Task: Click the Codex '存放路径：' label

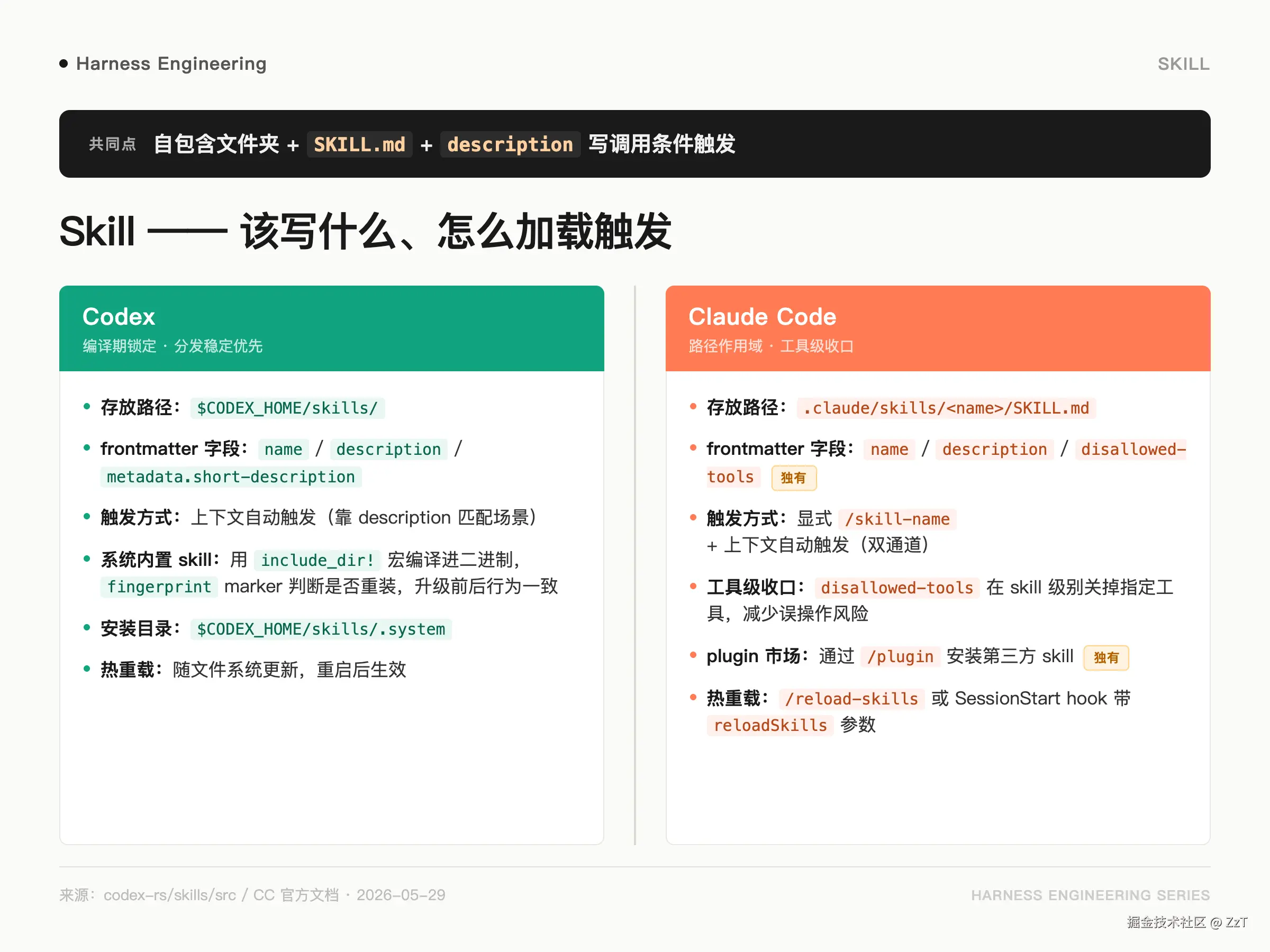Action: pos(142,407)
